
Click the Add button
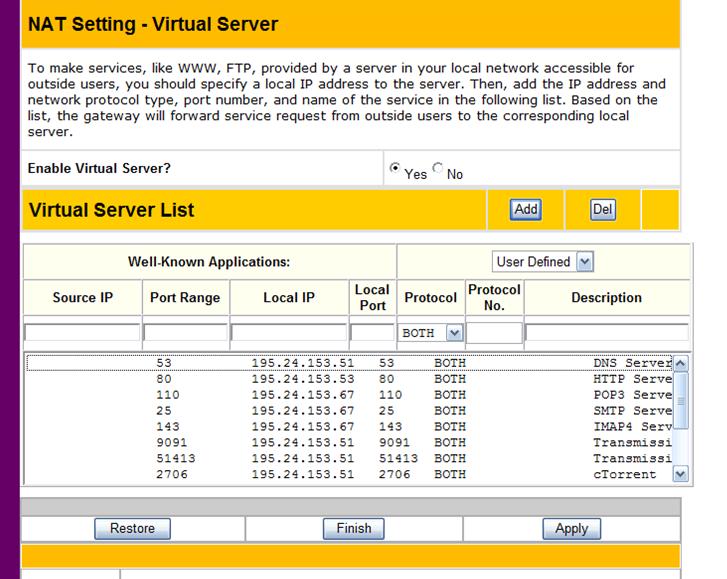click(526, 210)
